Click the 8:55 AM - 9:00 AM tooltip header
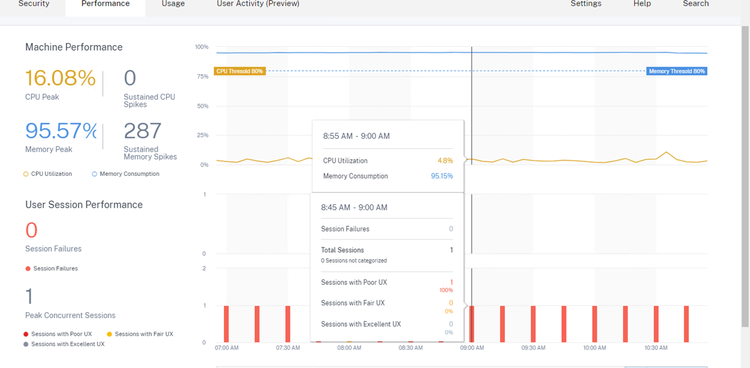Screen dimensions: 750x368 (x=356, y=136)
